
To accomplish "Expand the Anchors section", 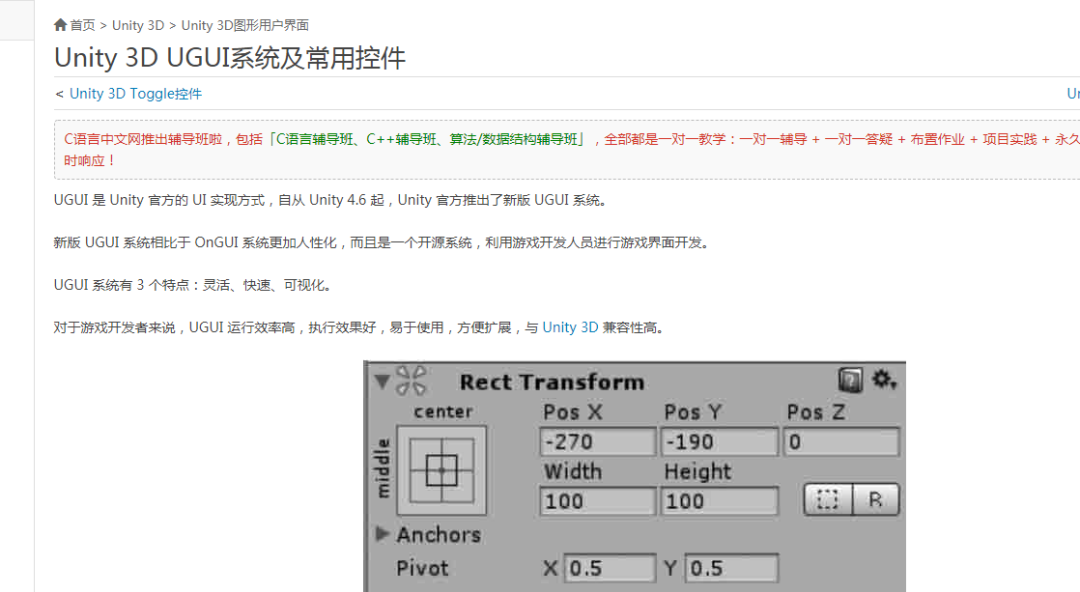I will (x=382, y=533).
